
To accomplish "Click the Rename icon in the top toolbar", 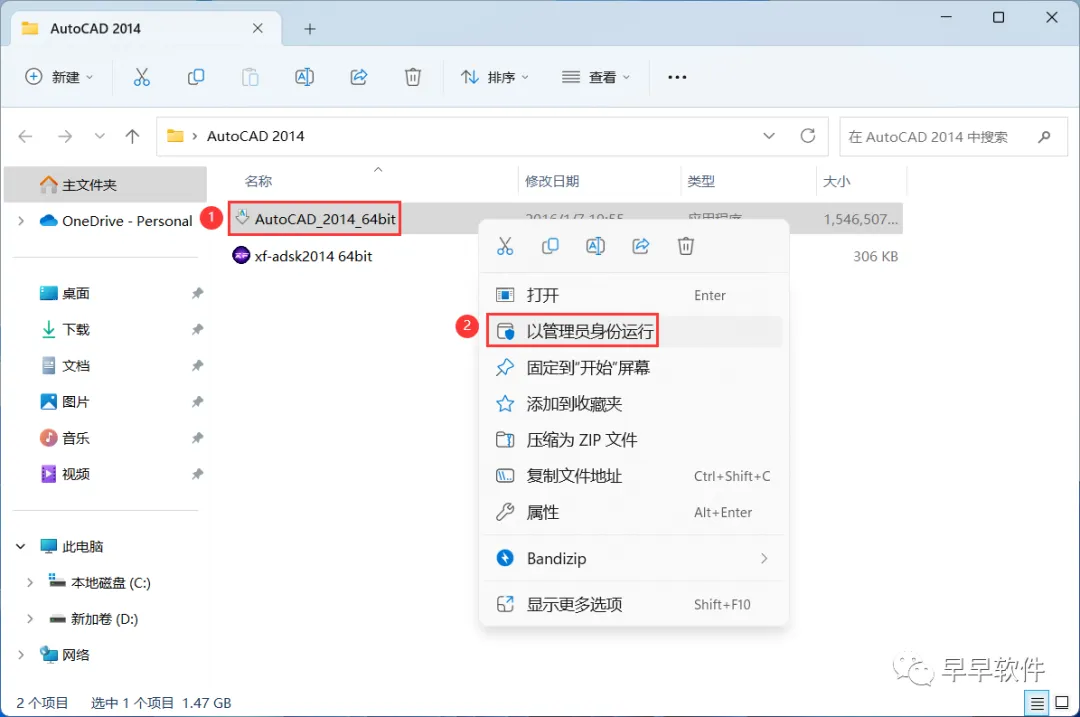I will pos(304,77).
